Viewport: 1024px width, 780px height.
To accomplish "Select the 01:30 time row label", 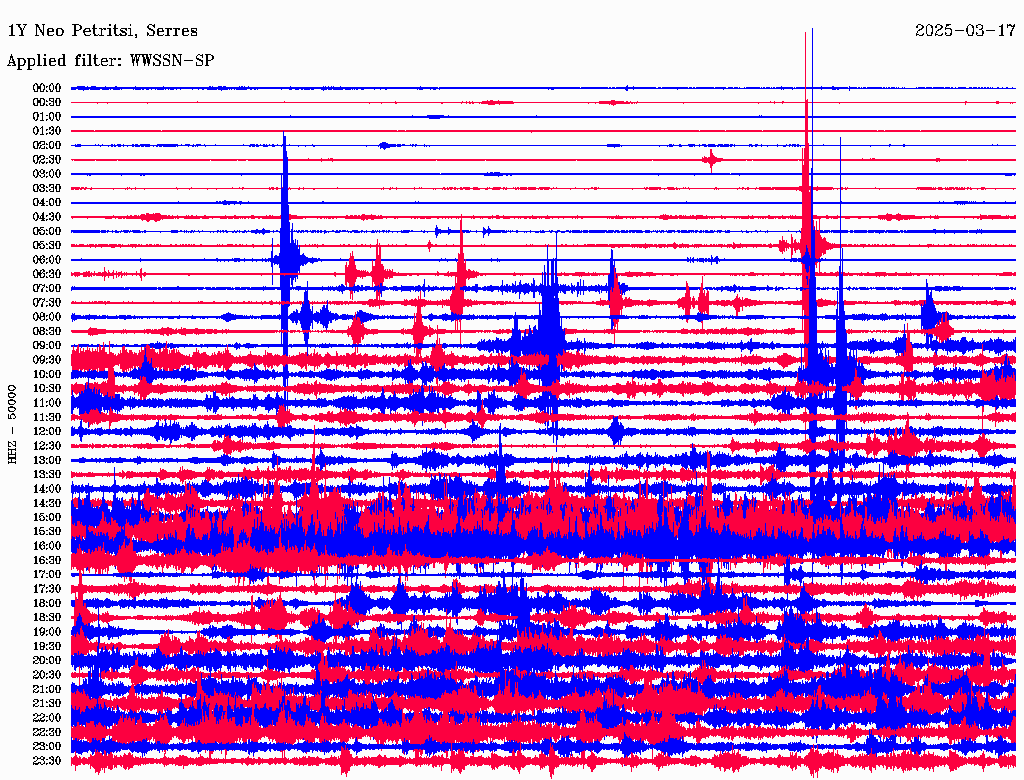I will coord(46,131).
